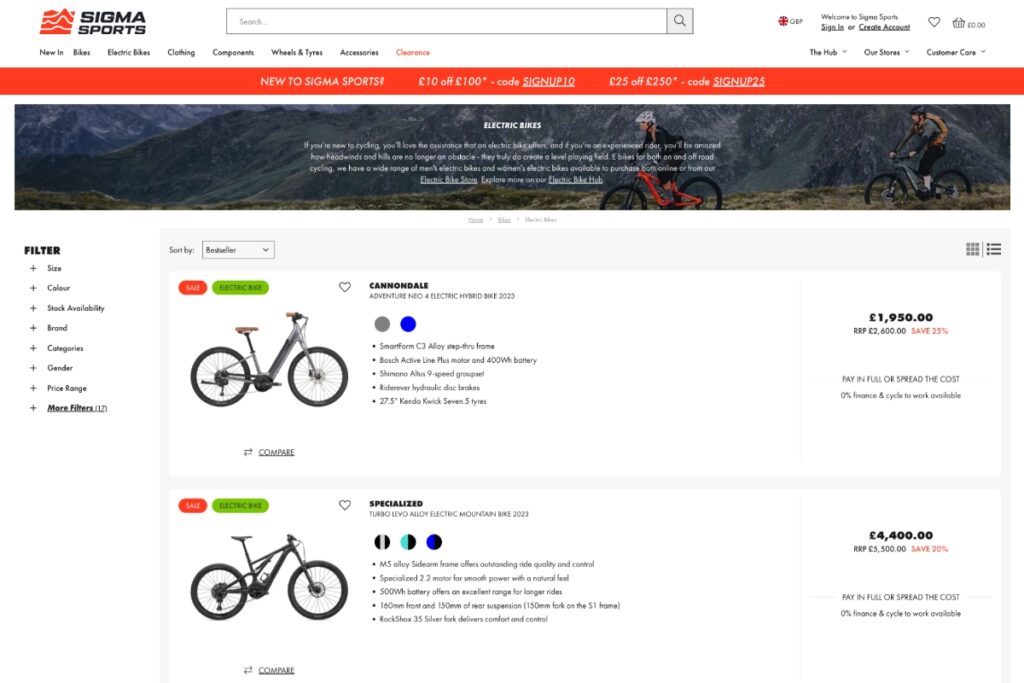Image resolution: width=1024 pixels, height=683 pixels.
Task: Click the £1,950.00 price
Action: coord(901,317)
